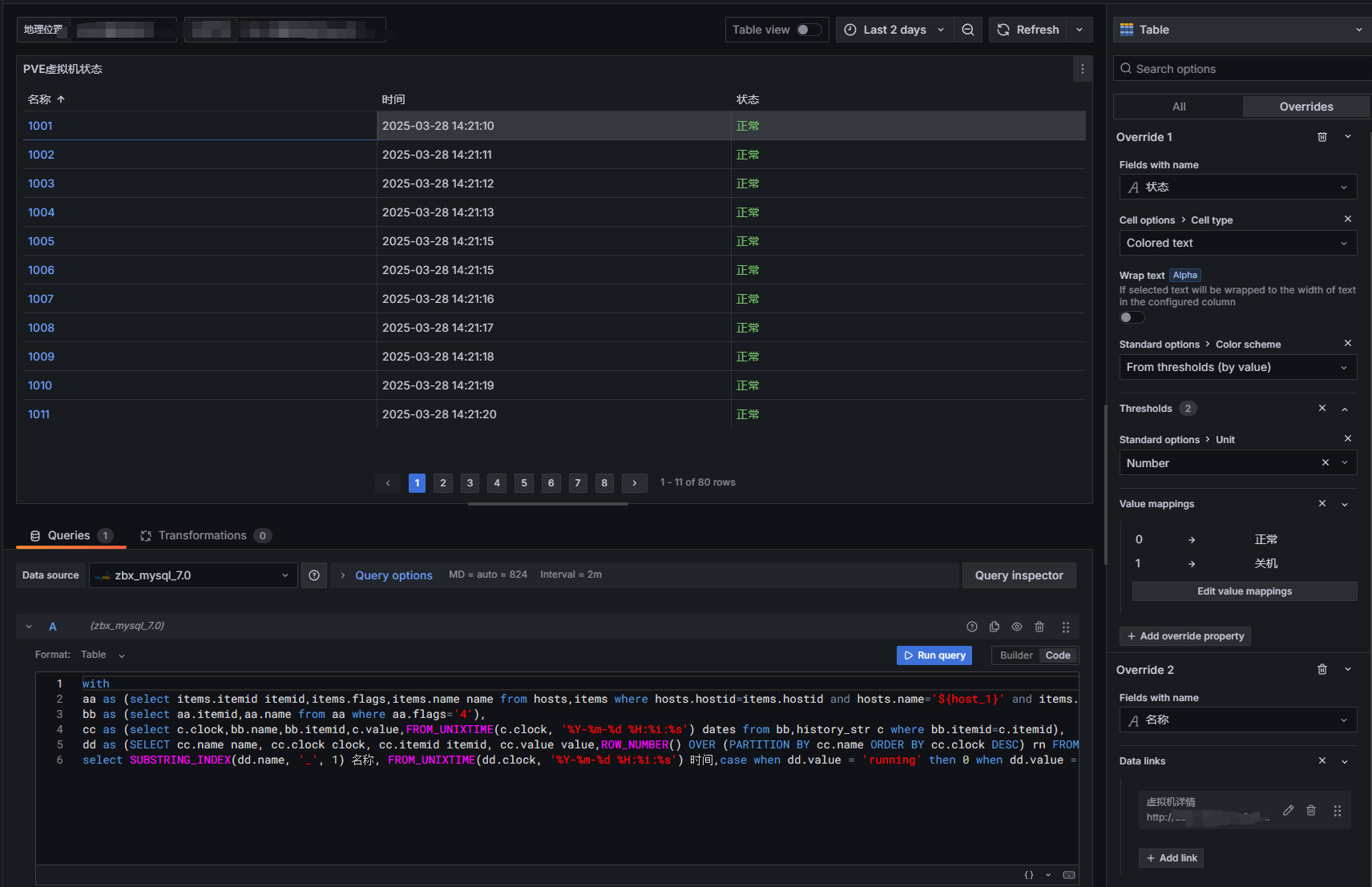The width and height of the screenshot is (1372, 887).
Task: Click the Run query button
Action: pos(934,655)
